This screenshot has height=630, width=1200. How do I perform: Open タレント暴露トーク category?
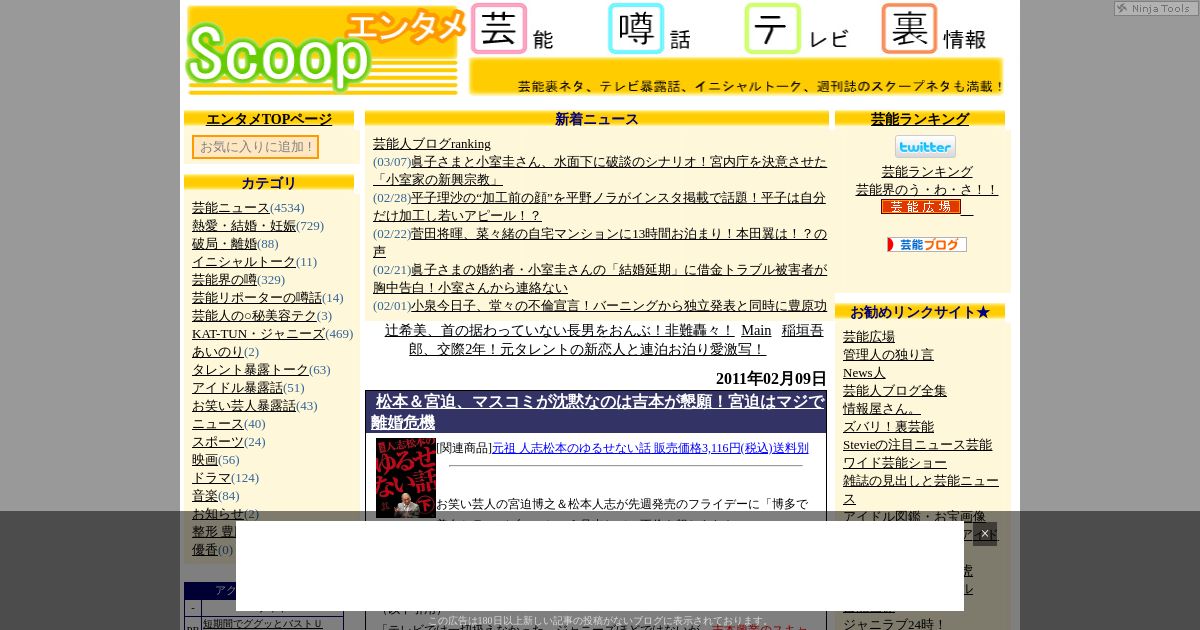pos(250,370)
